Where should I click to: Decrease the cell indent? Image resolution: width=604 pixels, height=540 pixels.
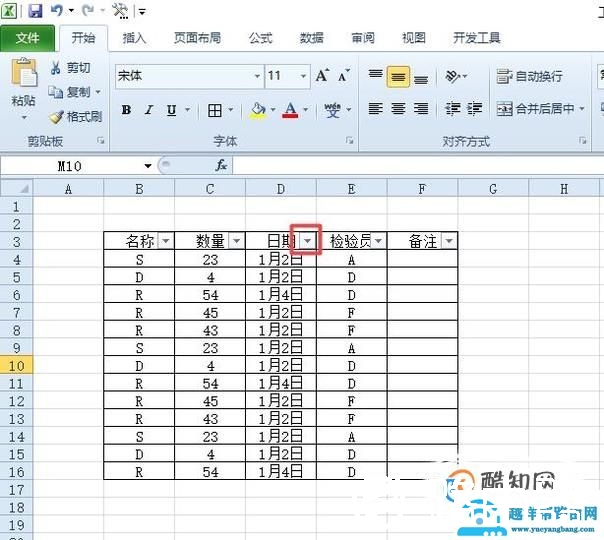point(453,109)
